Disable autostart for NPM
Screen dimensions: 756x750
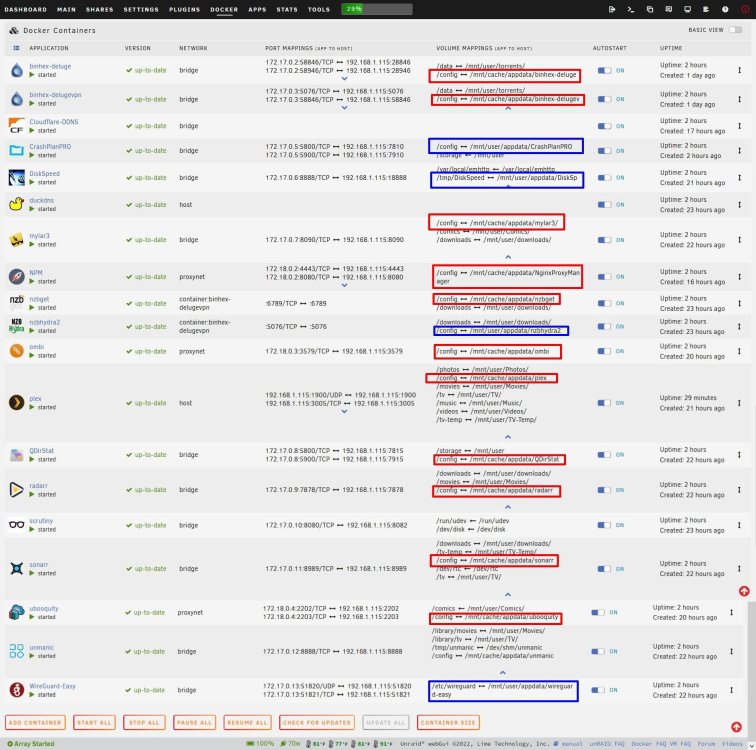click(604, 277)
